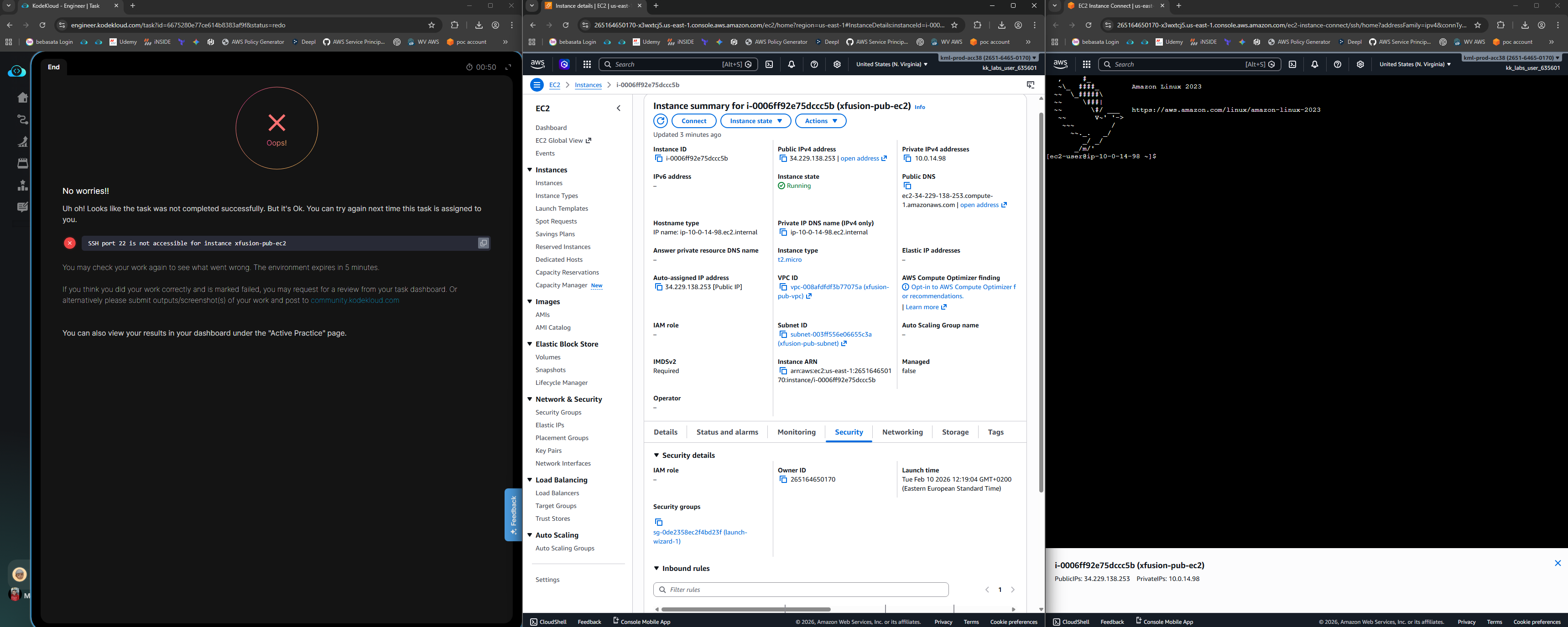The image size is (1568, 627).
Task: Close the instance info banner in EC2 Connect
Action: [1558, 563]
